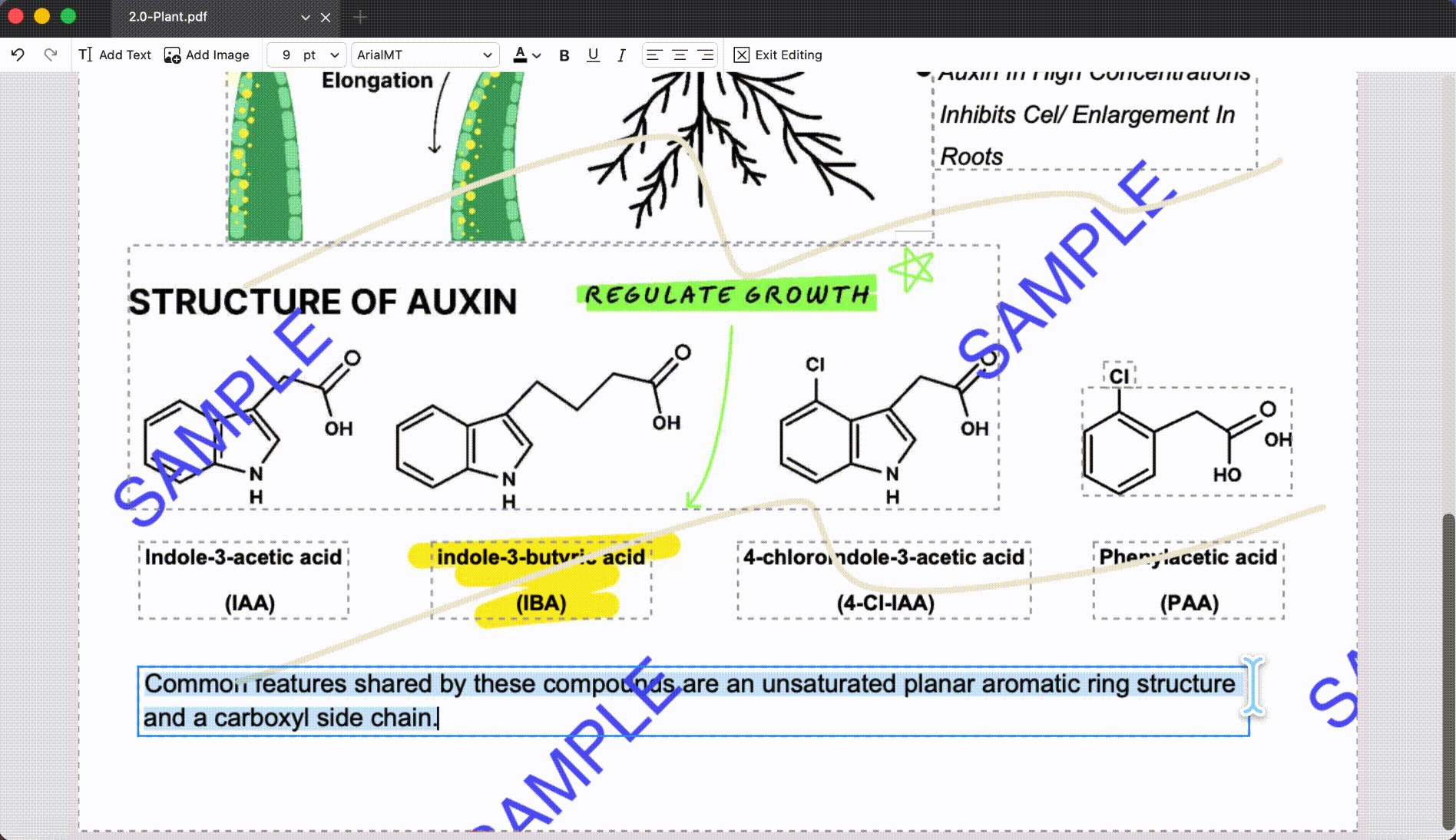Align text to the left
This screenshot has height=840, width=1456.
(654, 55)
